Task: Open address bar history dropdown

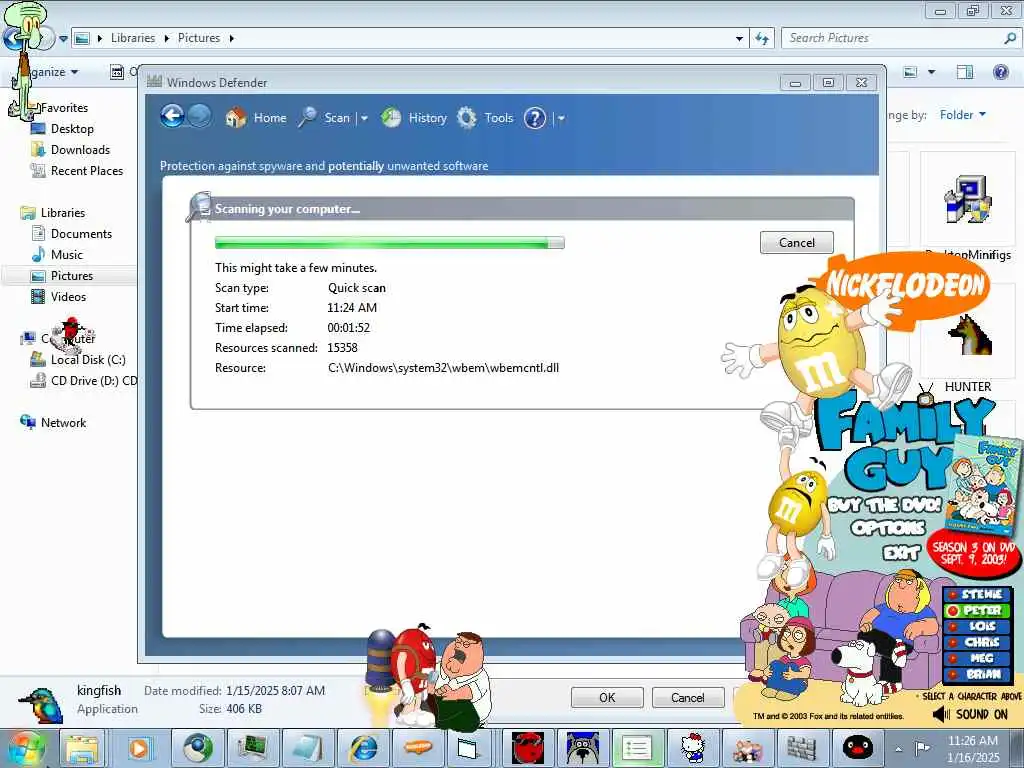Action: [739, 39]
